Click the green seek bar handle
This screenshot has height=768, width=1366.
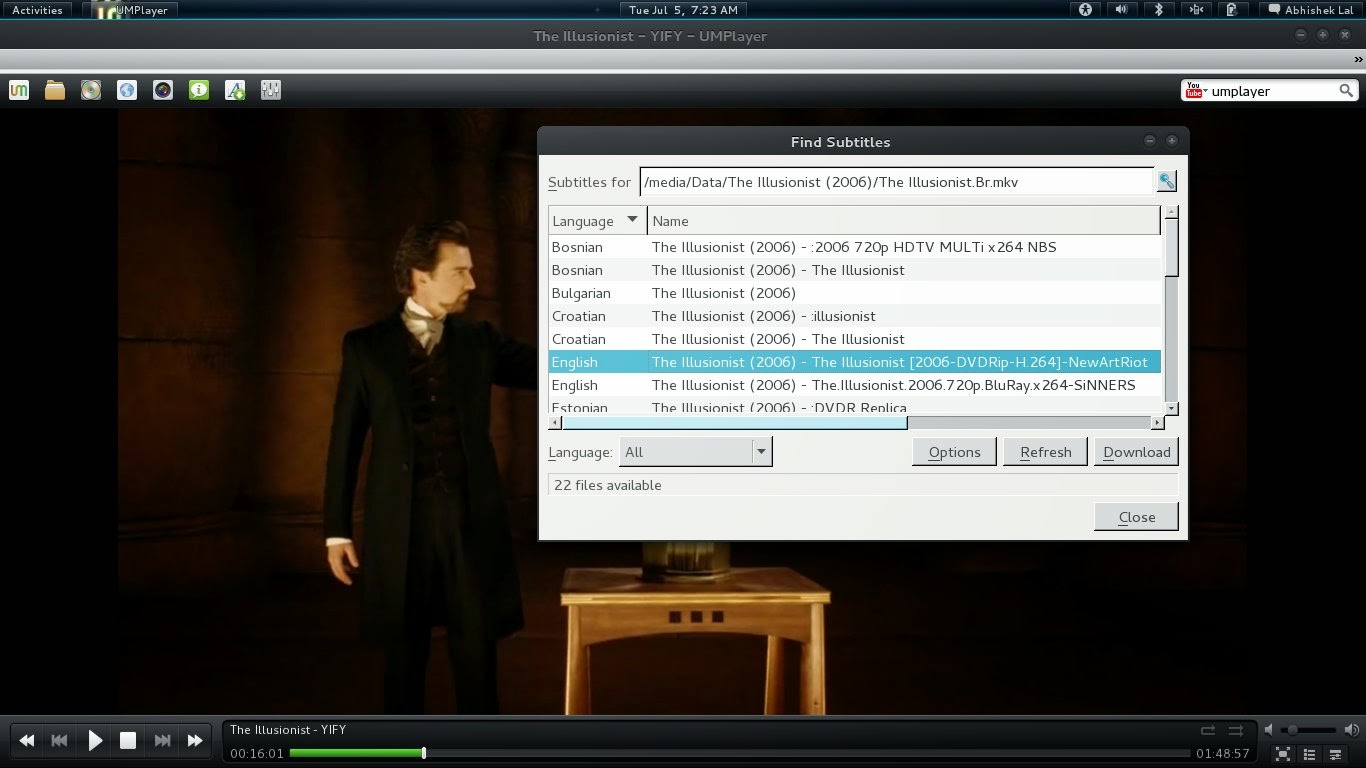pos(424,753)
